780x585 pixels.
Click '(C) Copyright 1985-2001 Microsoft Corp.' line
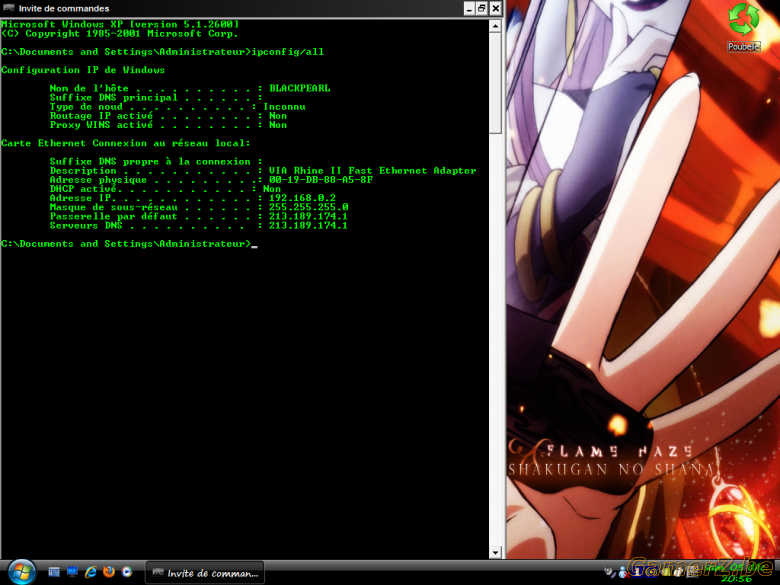120,34
